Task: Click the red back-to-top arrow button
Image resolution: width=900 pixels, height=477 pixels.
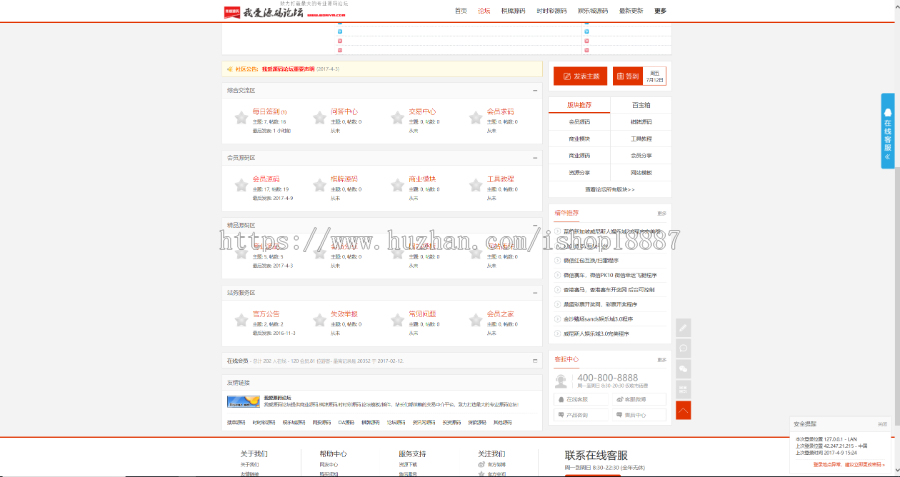Action: 683,410
